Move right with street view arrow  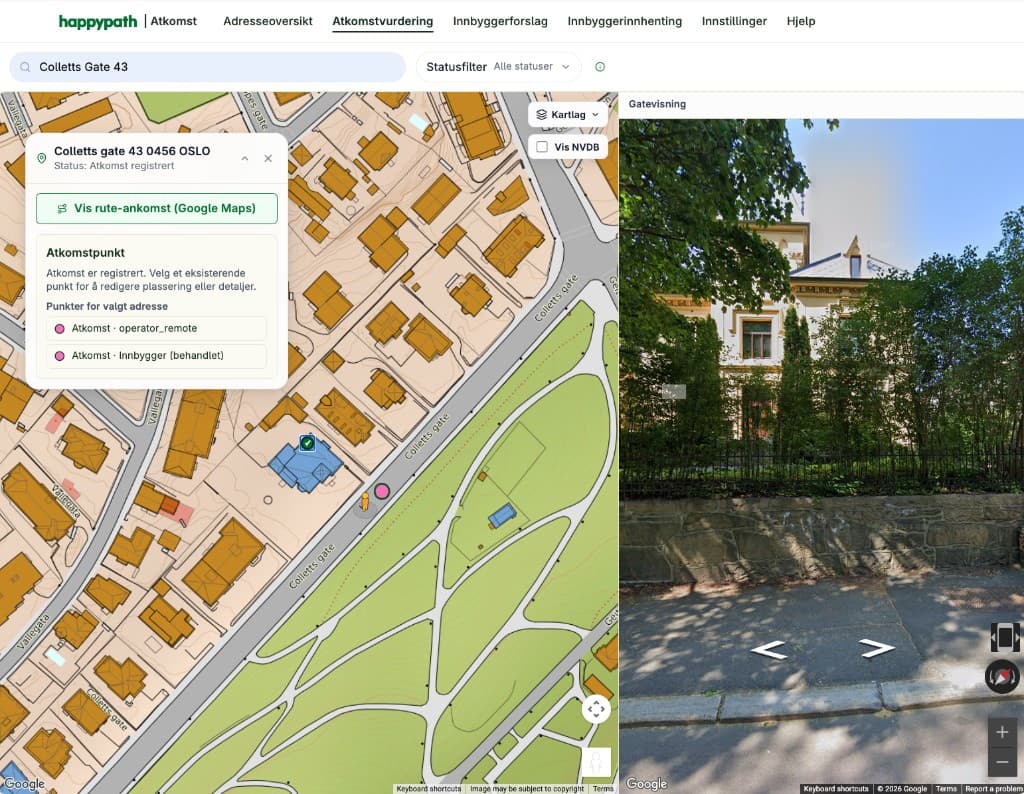pos(876,648)
